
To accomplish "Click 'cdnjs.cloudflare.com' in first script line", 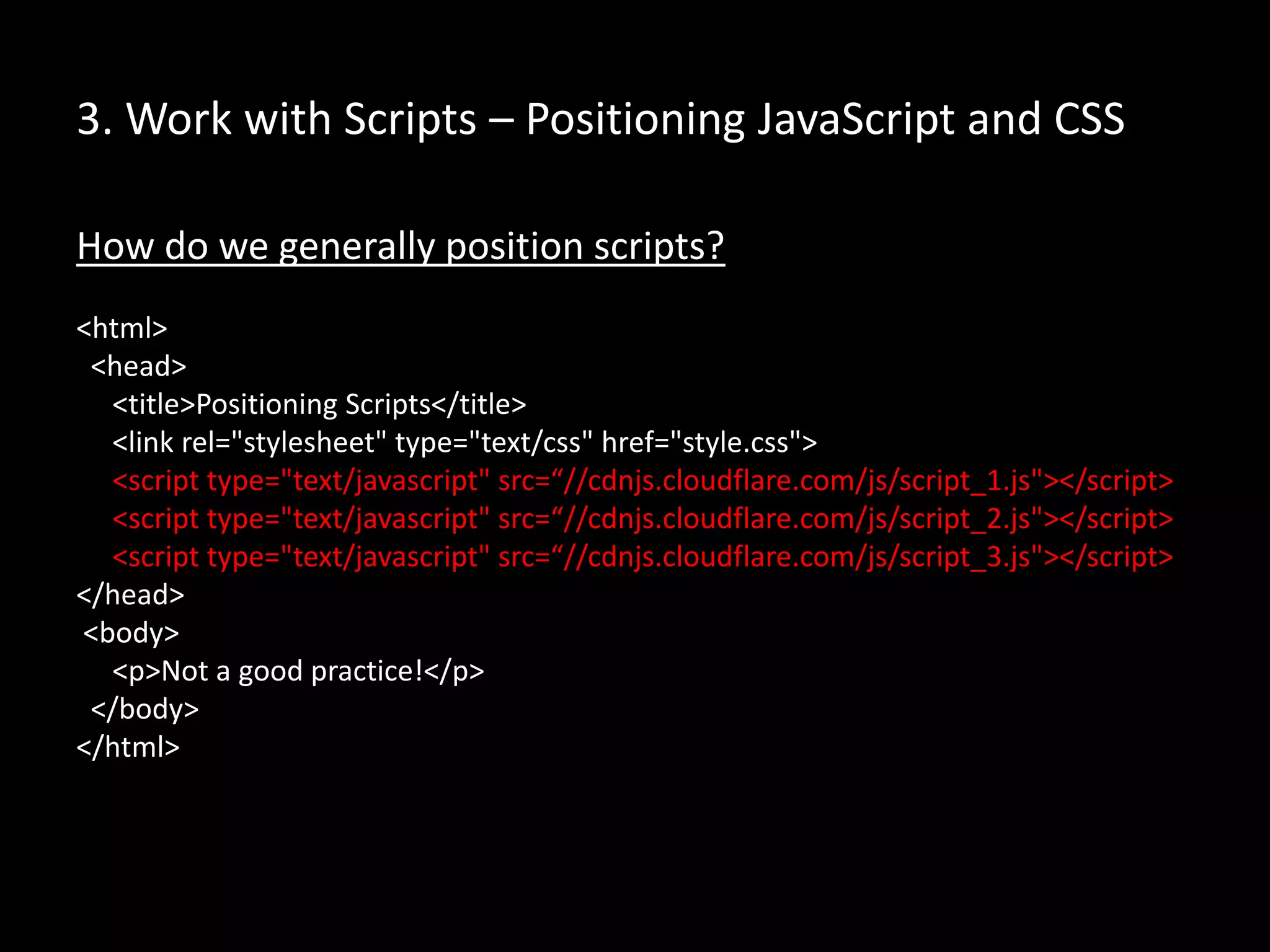I will pyautogui.click(x=719, y=481).
